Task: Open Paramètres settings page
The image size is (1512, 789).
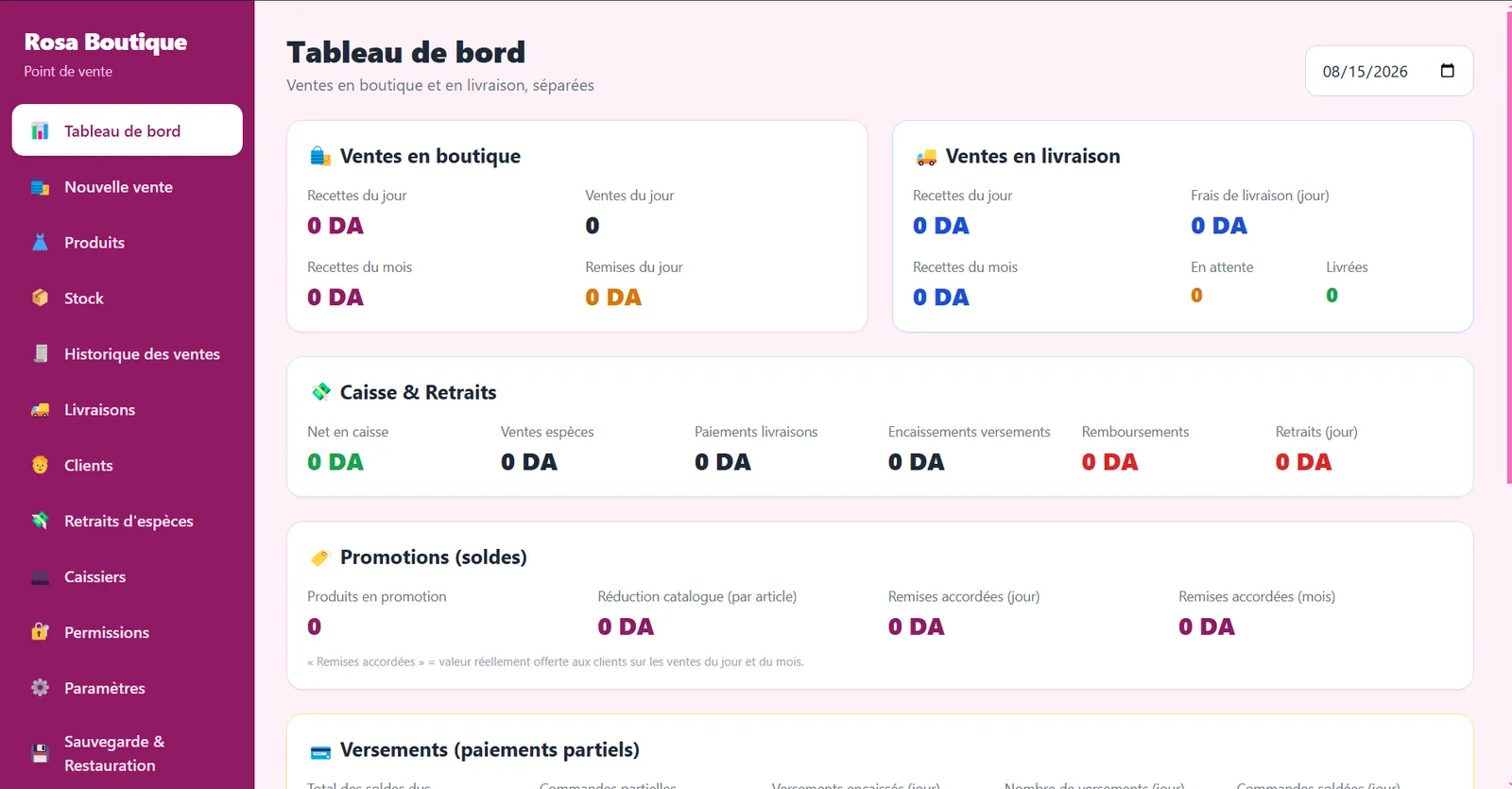Action: click(128, 688)
